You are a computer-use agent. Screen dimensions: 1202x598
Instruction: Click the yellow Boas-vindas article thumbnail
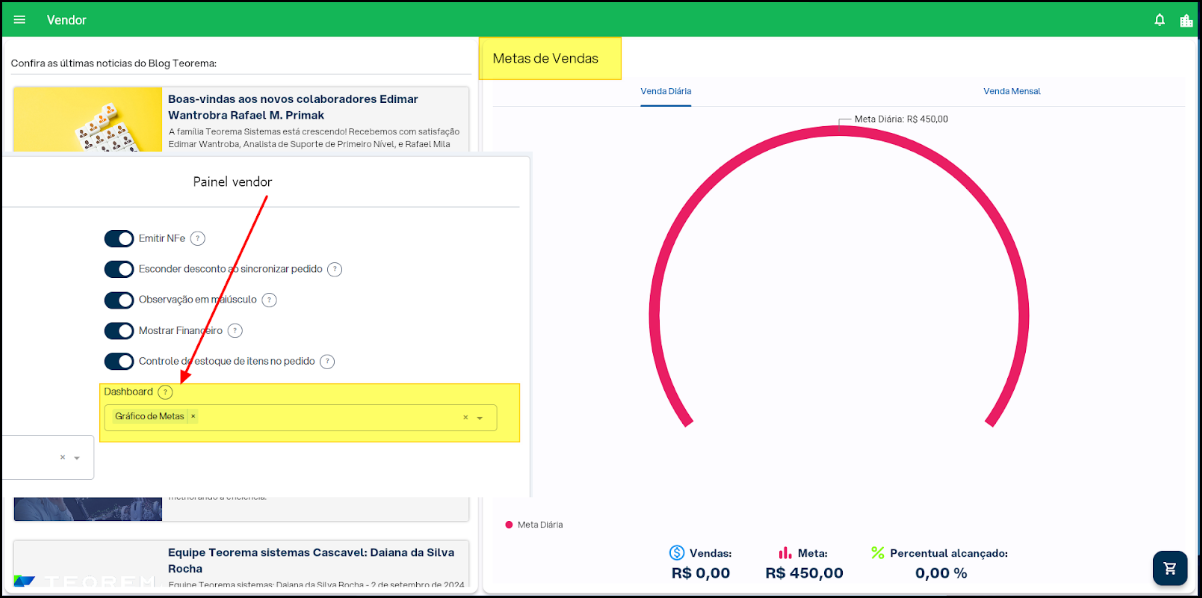pyautogui.click(x=88, y=119)
